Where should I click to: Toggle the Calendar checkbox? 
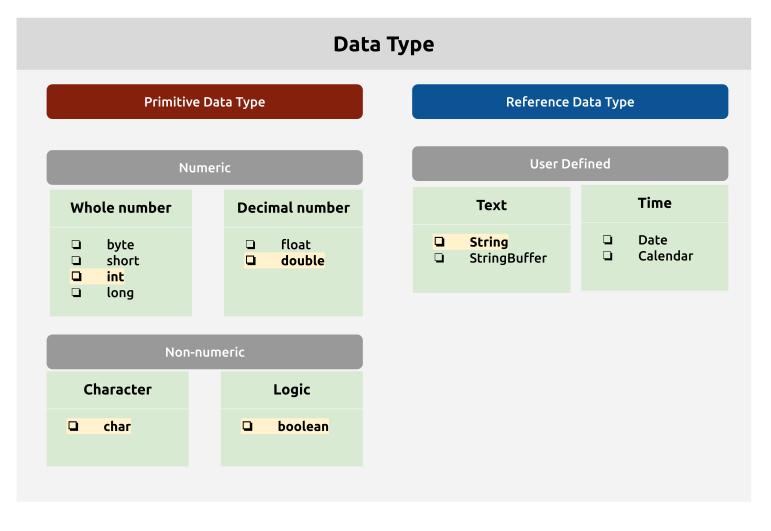point(607,256)
